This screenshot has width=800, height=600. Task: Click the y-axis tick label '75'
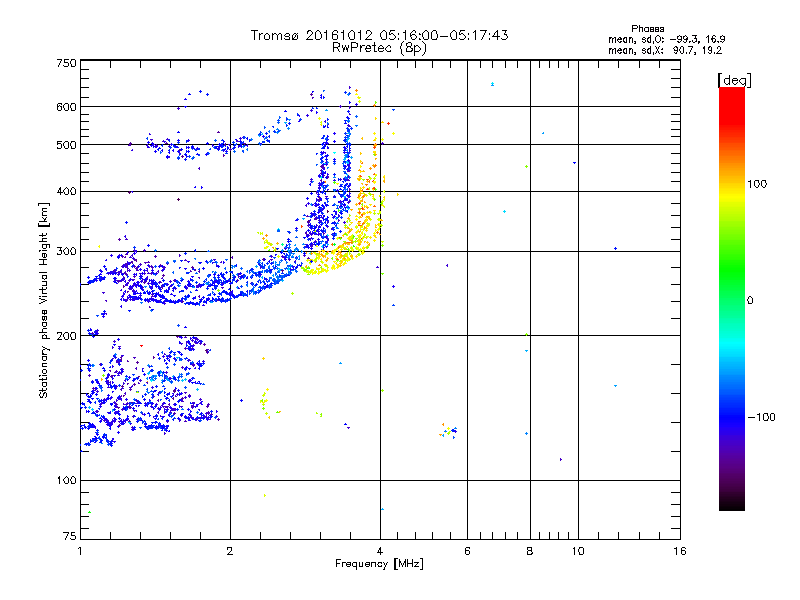70,536
